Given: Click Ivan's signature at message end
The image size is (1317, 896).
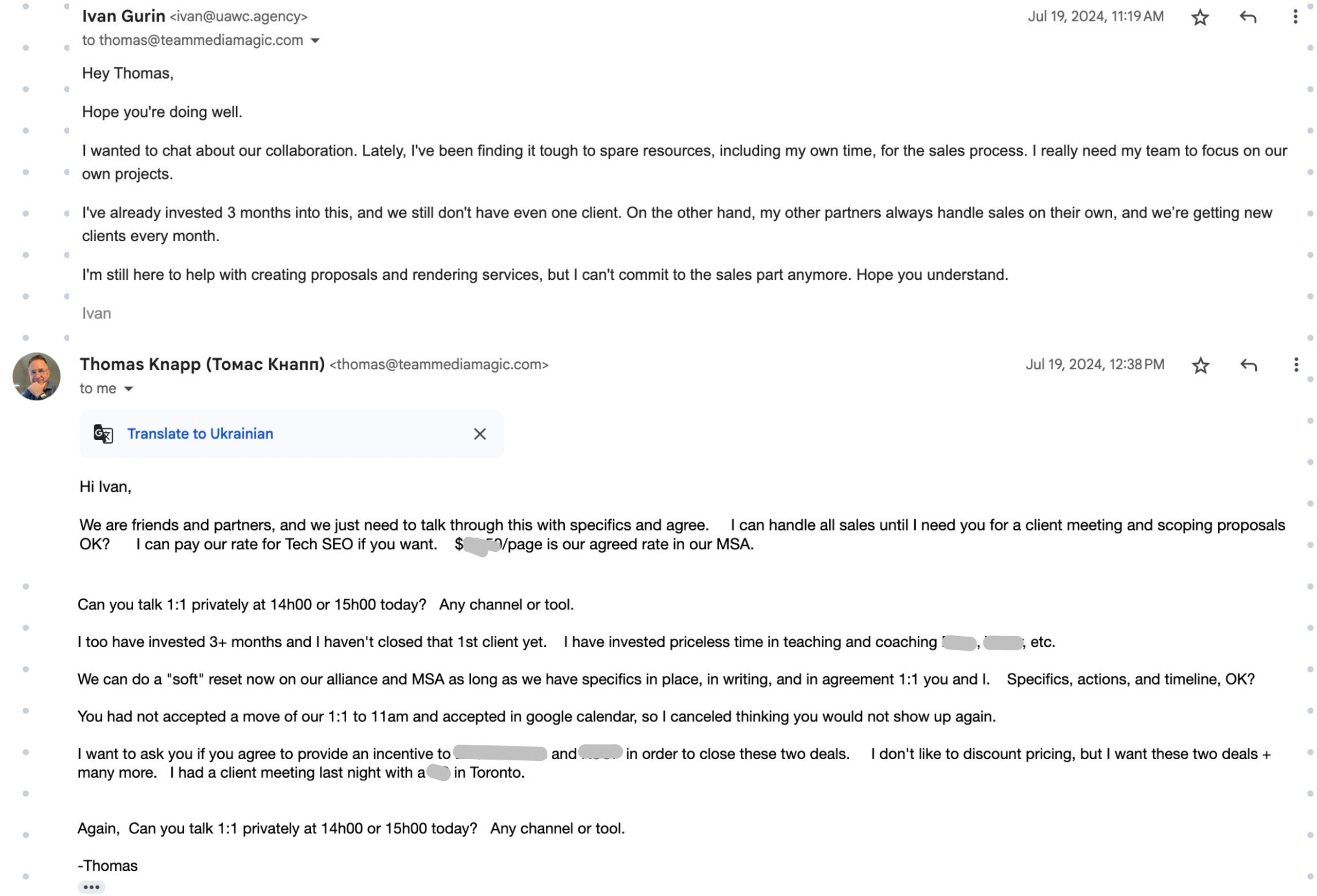Looking at the screenshot, I should pos(96,313).
